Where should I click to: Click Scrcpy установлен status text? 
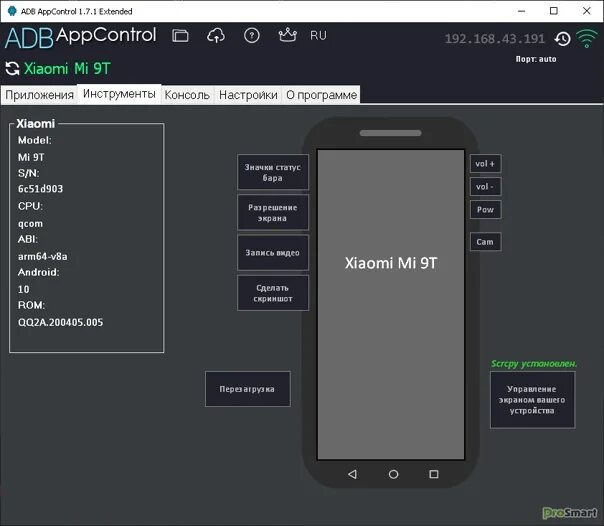(x=534, y=364)
